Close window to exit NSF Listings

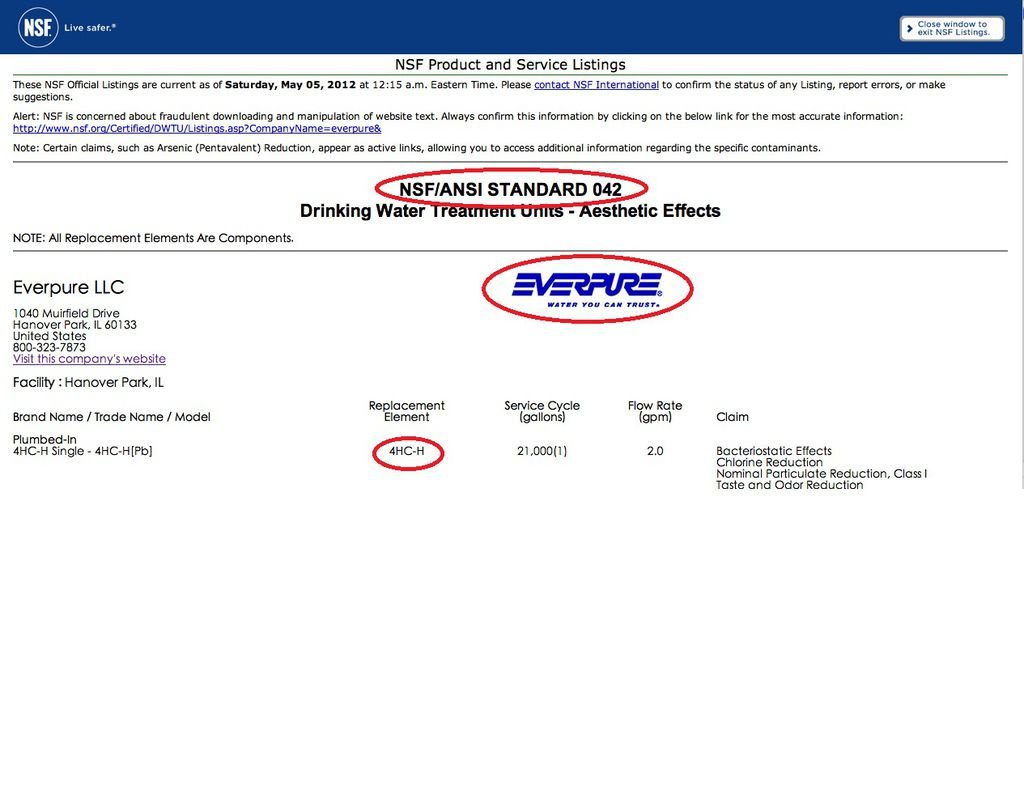point(952,29)
